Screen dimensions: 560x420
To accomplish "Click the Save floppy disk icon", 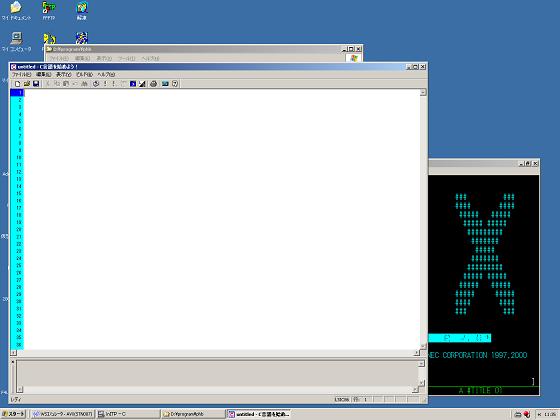I will pos(36,84).
